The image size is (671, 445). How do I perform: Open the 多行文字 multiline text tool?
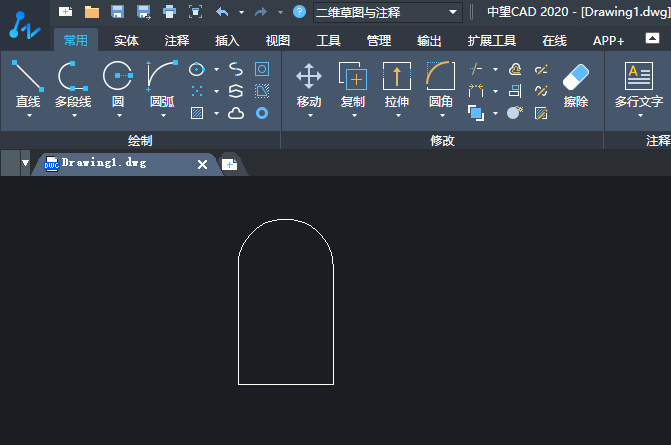639,84
